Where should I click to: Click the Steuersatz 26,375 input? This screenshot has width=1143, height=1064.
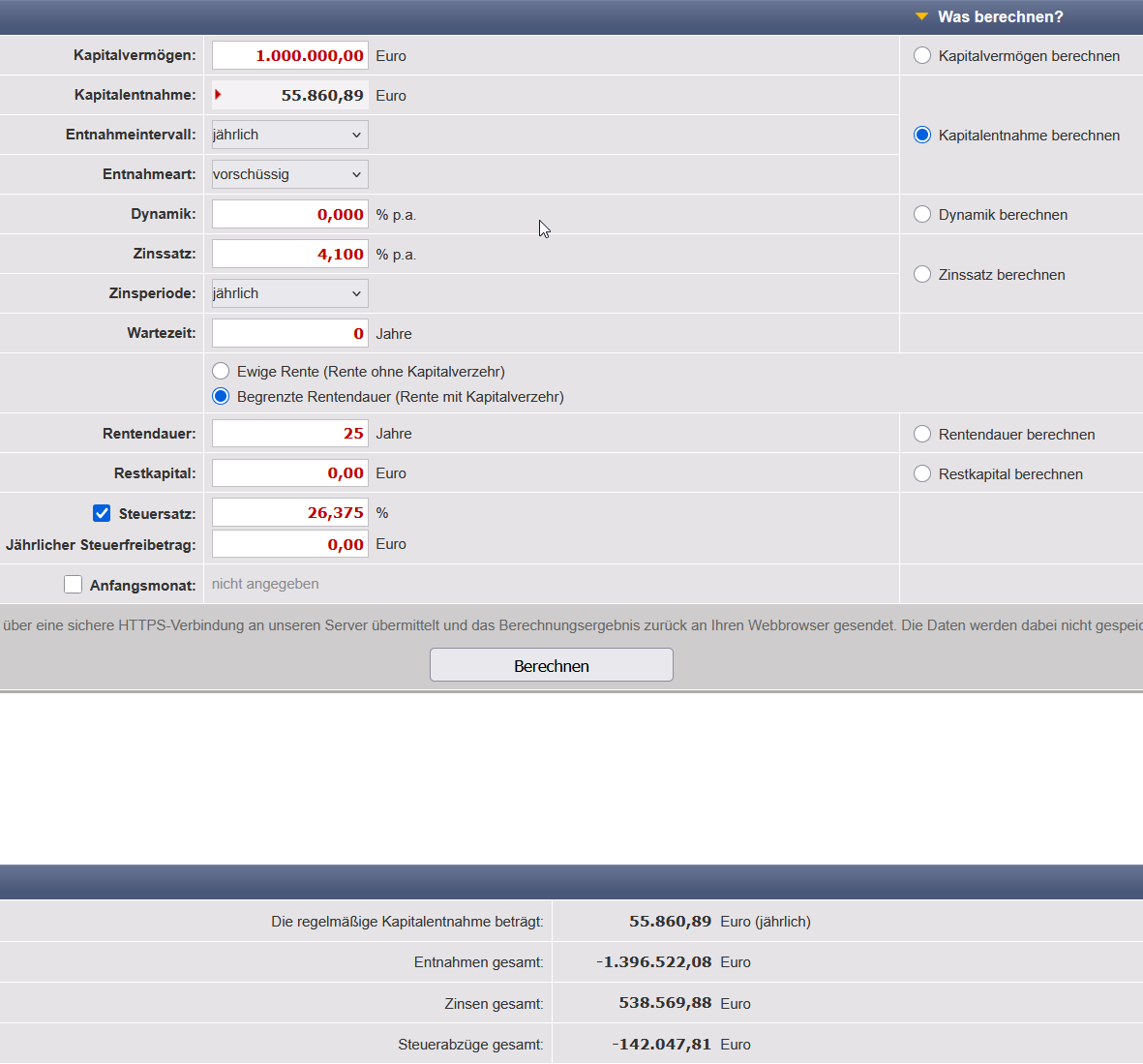(x=290, y=513)
